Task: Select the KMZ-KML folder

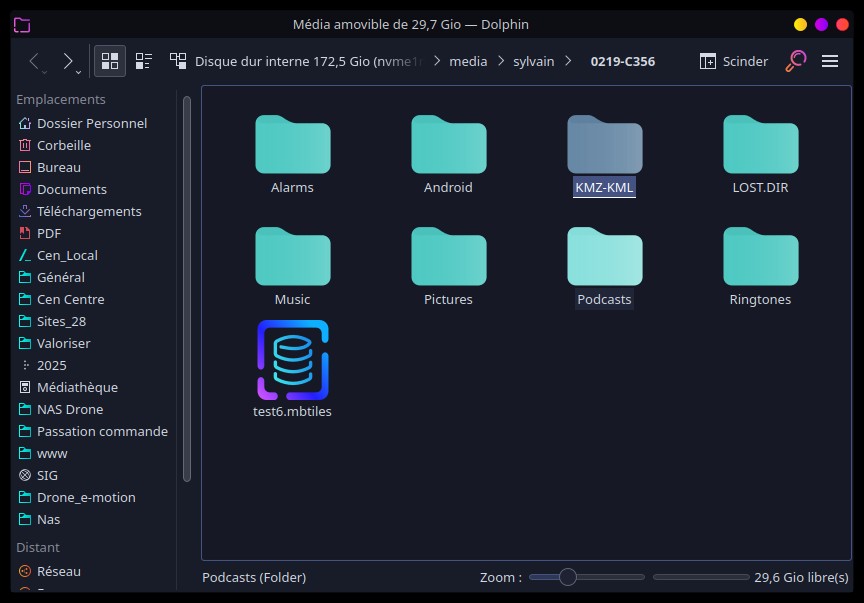Action: coord(604,146)
